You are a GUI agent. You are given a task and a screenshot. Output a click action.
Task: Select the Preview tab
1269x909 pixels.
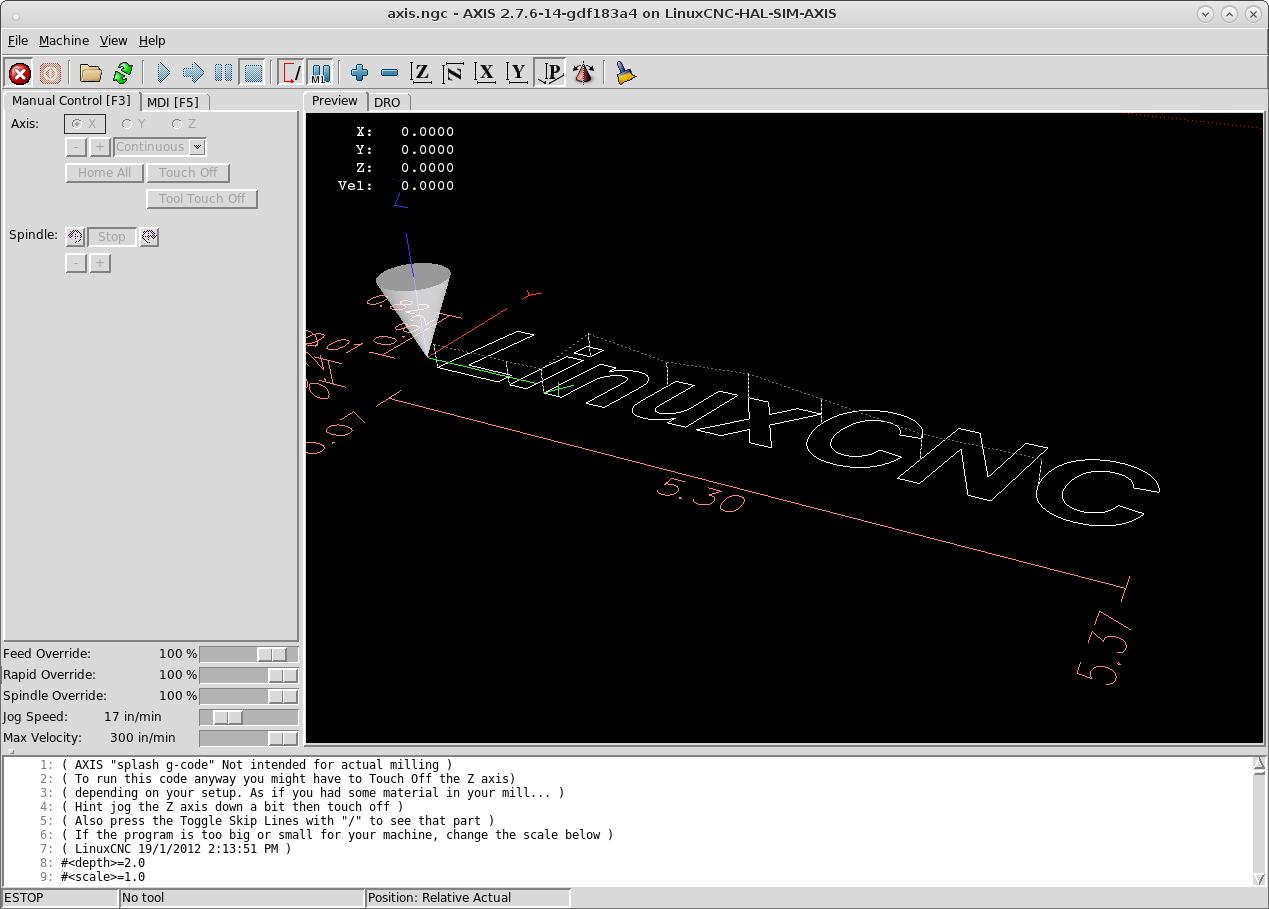(335, 101)
